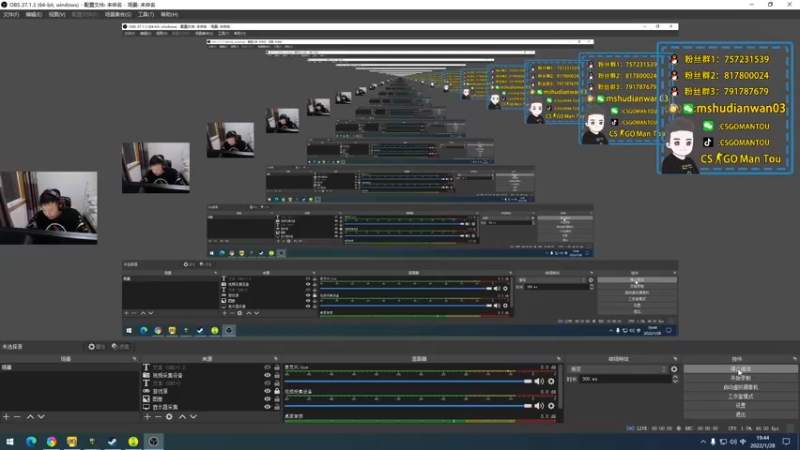Open 视频采集设备 mixer channel settings gear
Viewport: 800px width, 450px height.
tap(551, 406)
